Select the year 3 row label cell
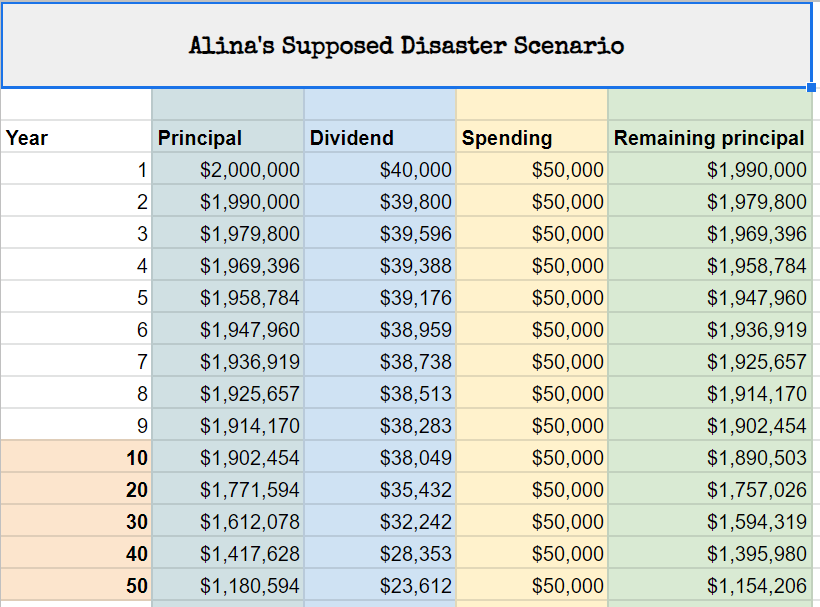This screenshot has height=607, width=820. pyautogui.click(x=76, y=234)
